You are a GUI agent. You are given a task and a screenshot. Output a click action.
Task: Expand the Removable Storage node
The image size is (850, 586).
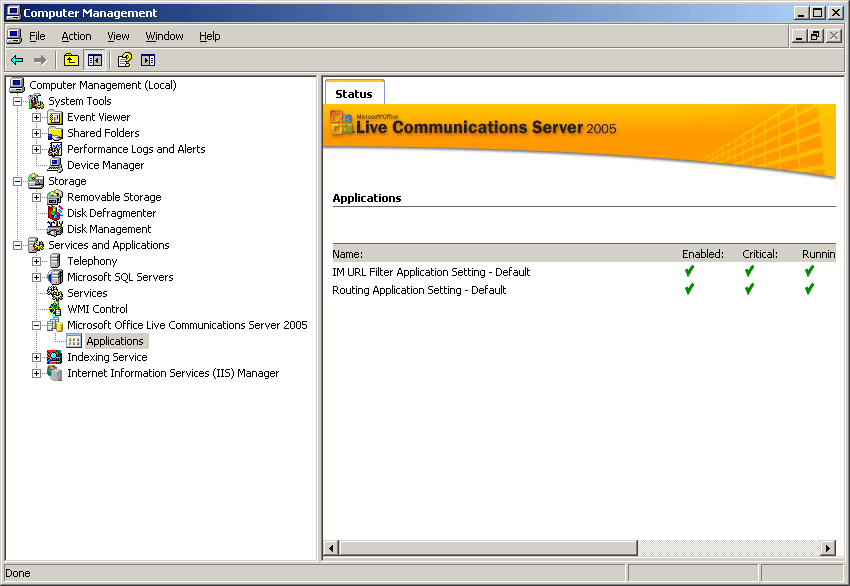pos(36,197)
